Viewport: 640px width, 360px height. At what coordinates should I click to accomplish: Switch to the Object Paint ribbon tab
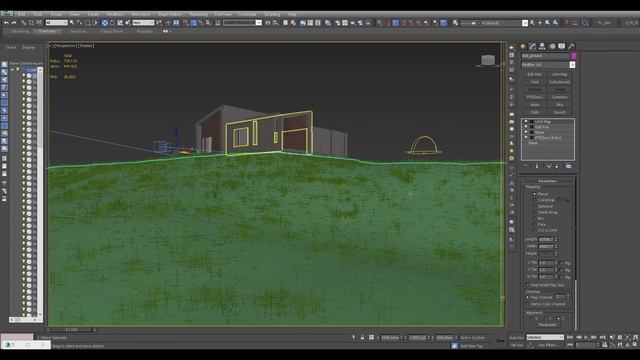pos(111,31)
